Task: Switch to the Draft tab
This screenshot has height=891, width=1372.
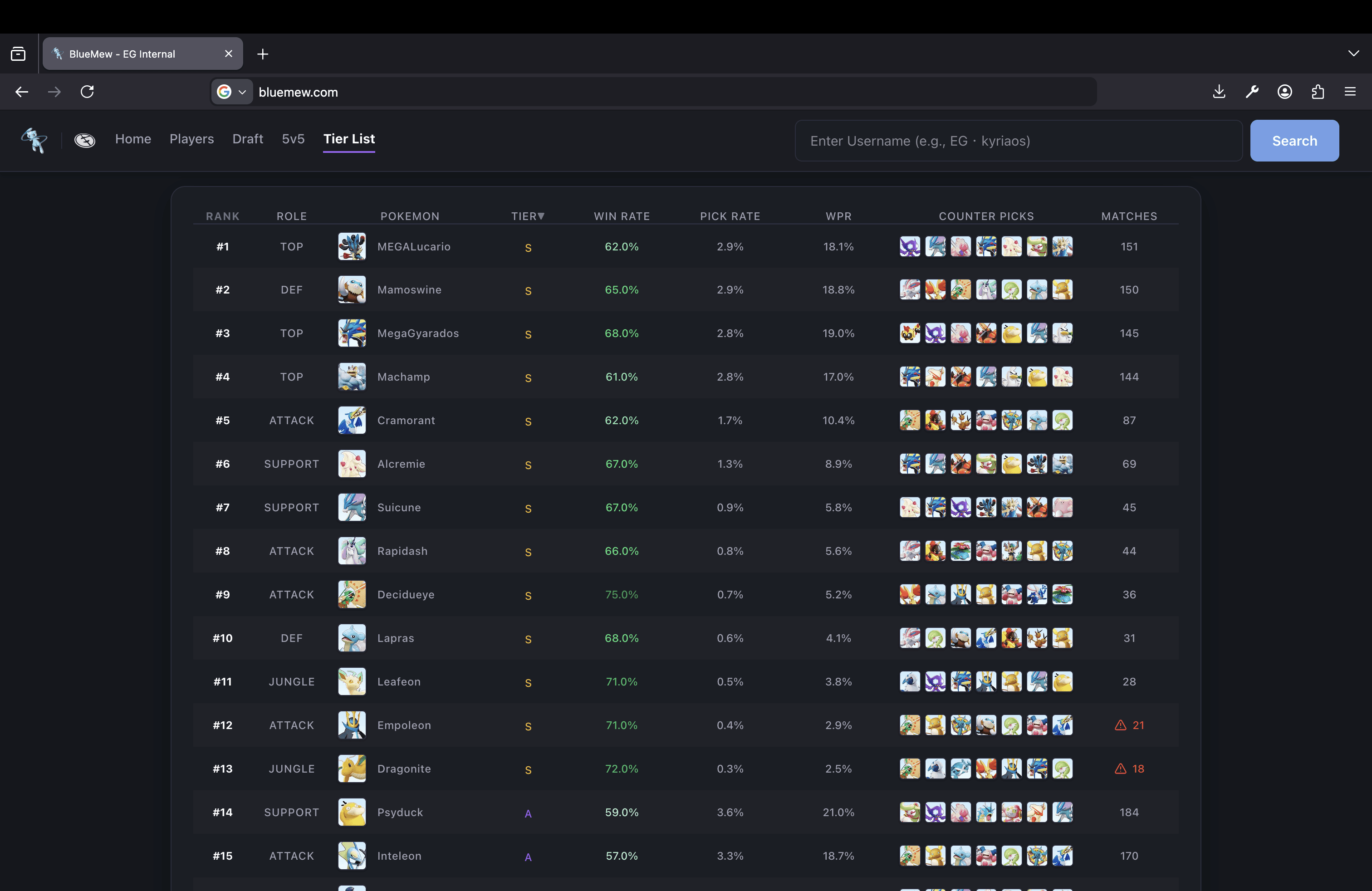Action: [247, 139]
